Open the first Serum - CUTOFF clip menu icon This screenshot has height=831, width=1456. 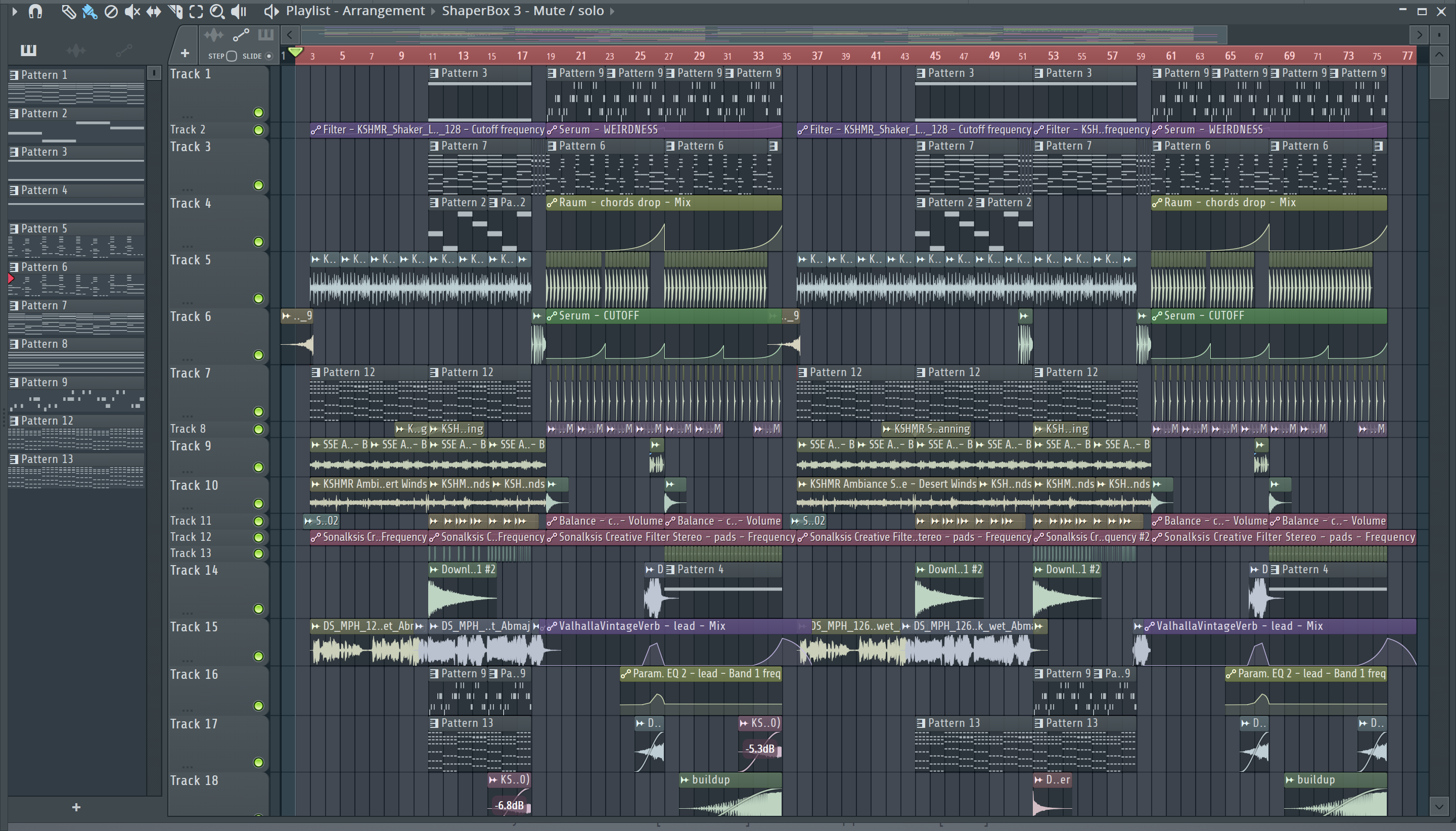pyautogui.click(x=552, y=316)
